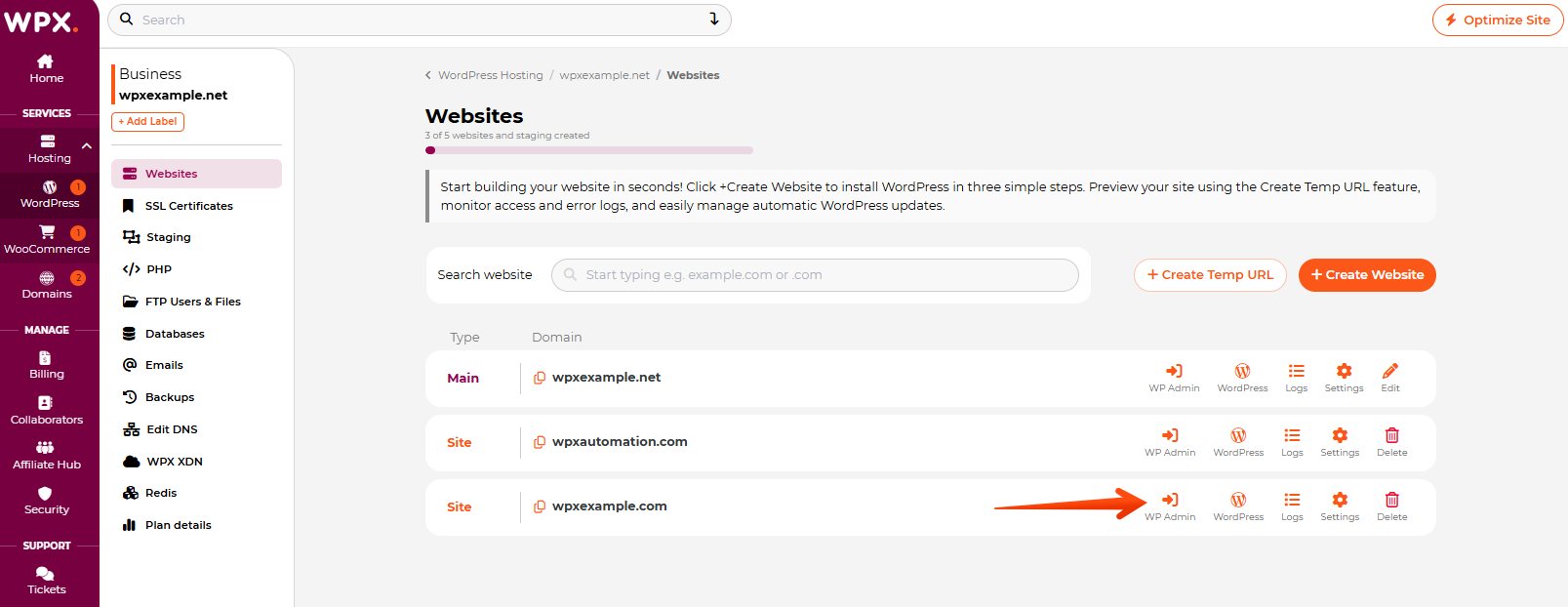
Task: Open WordPress icon for wpxexample.com row
Action: pos(1238,506)
